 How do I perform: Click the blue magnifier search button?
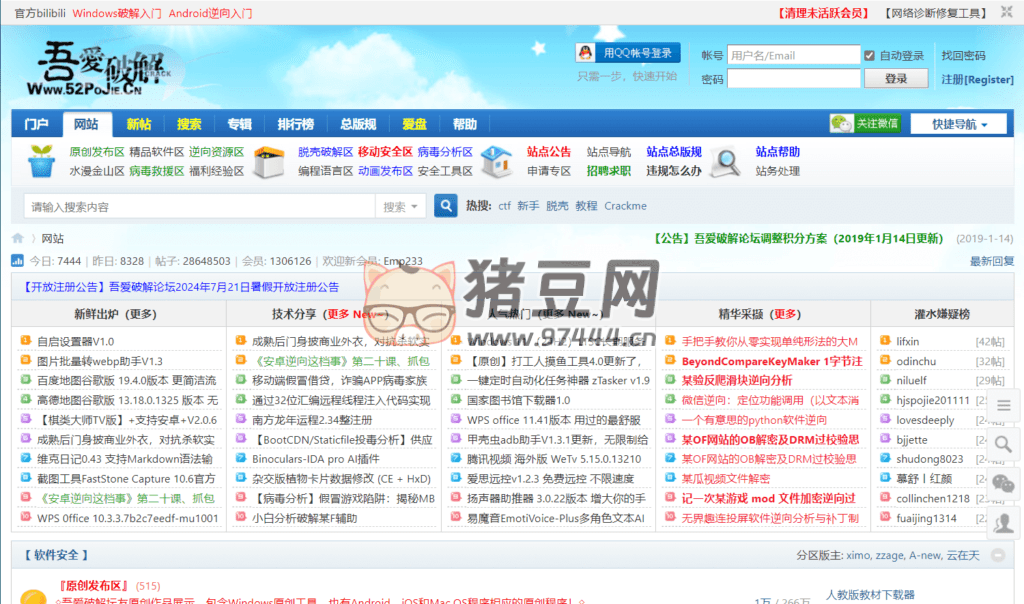(x=445, y=206)
